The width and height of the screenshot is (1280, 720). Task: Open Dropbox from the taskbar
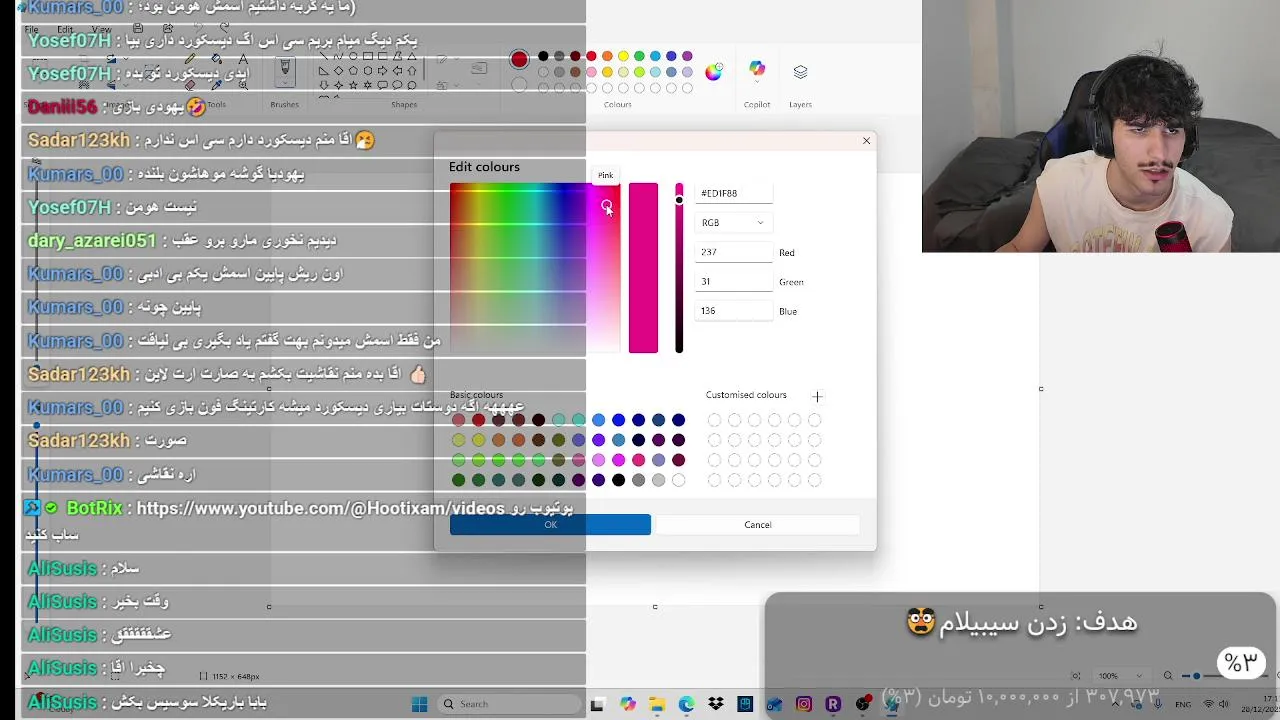pyautogui.click(x=716, y=705)
